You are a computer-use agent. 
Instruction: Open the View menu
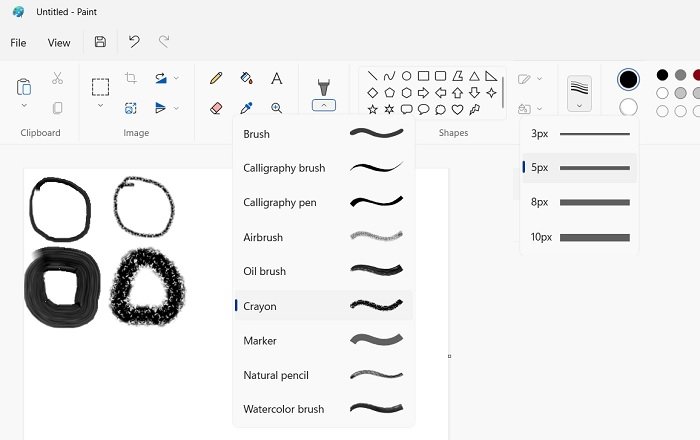[59, 43]
